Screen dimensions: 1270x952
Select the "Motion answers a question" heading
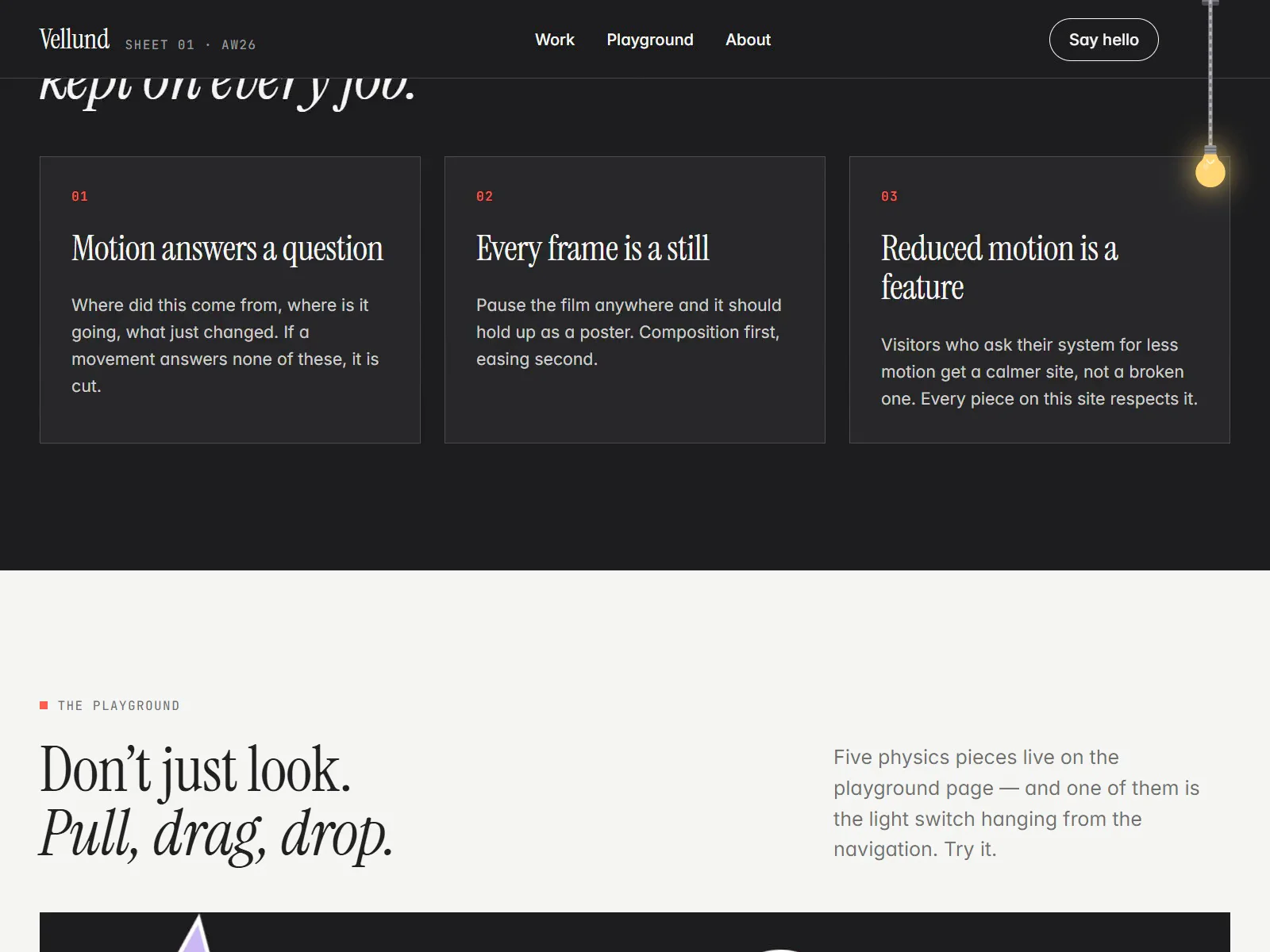pyautogui.click(x=228, y=248)
